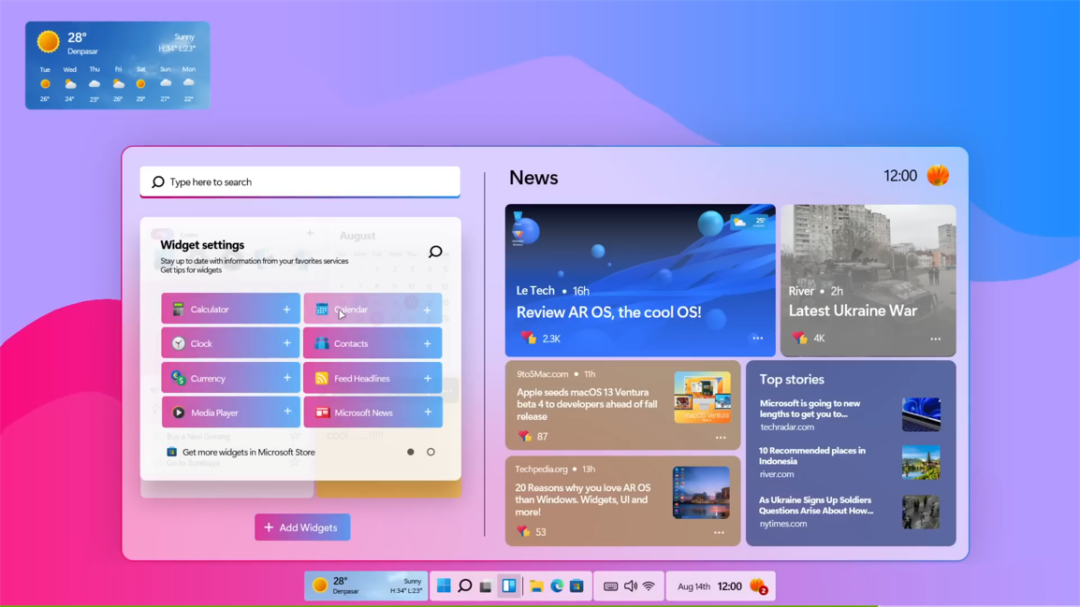Add the Calculator widget with its plus icon
This screenshot has width=1080, height=607.
tap(287, 309)
